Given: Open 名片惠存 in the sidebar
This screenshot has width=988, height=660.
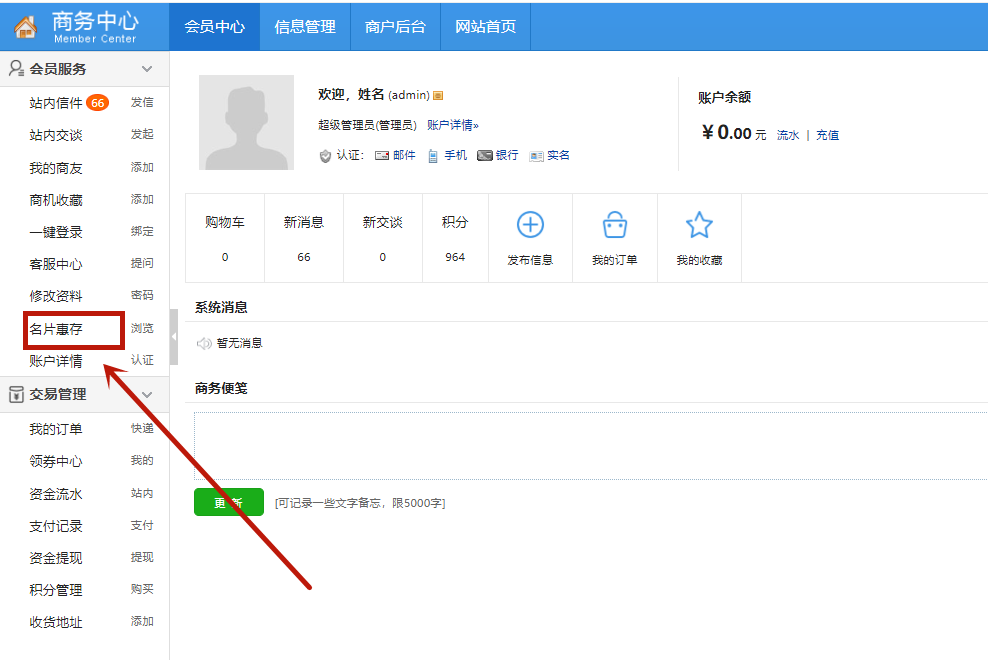Looking at the screenshot, I should pos(56,329).
